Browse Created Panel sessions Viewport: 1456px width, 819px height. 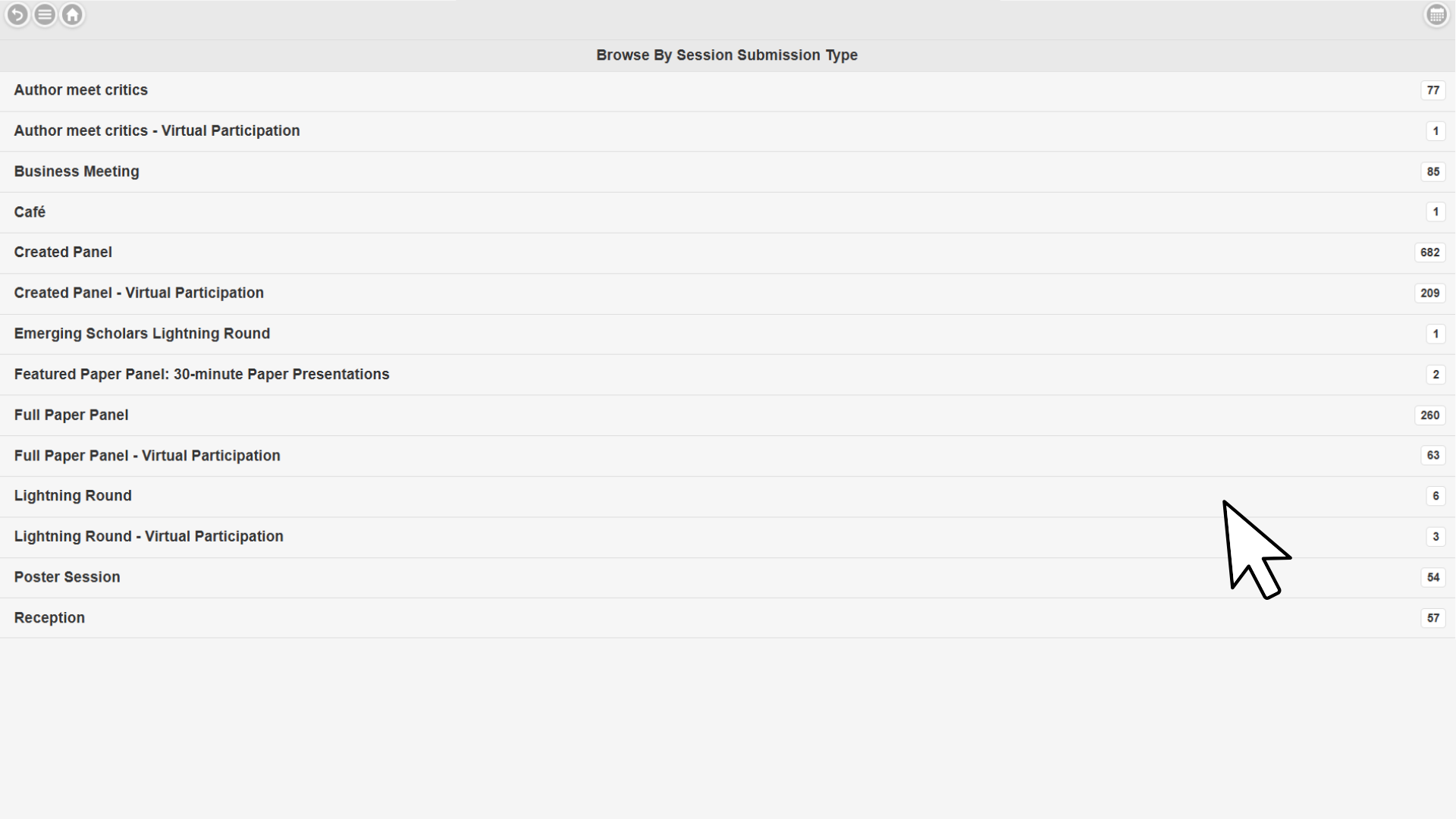pyautogui.click(x=63, y=253)
